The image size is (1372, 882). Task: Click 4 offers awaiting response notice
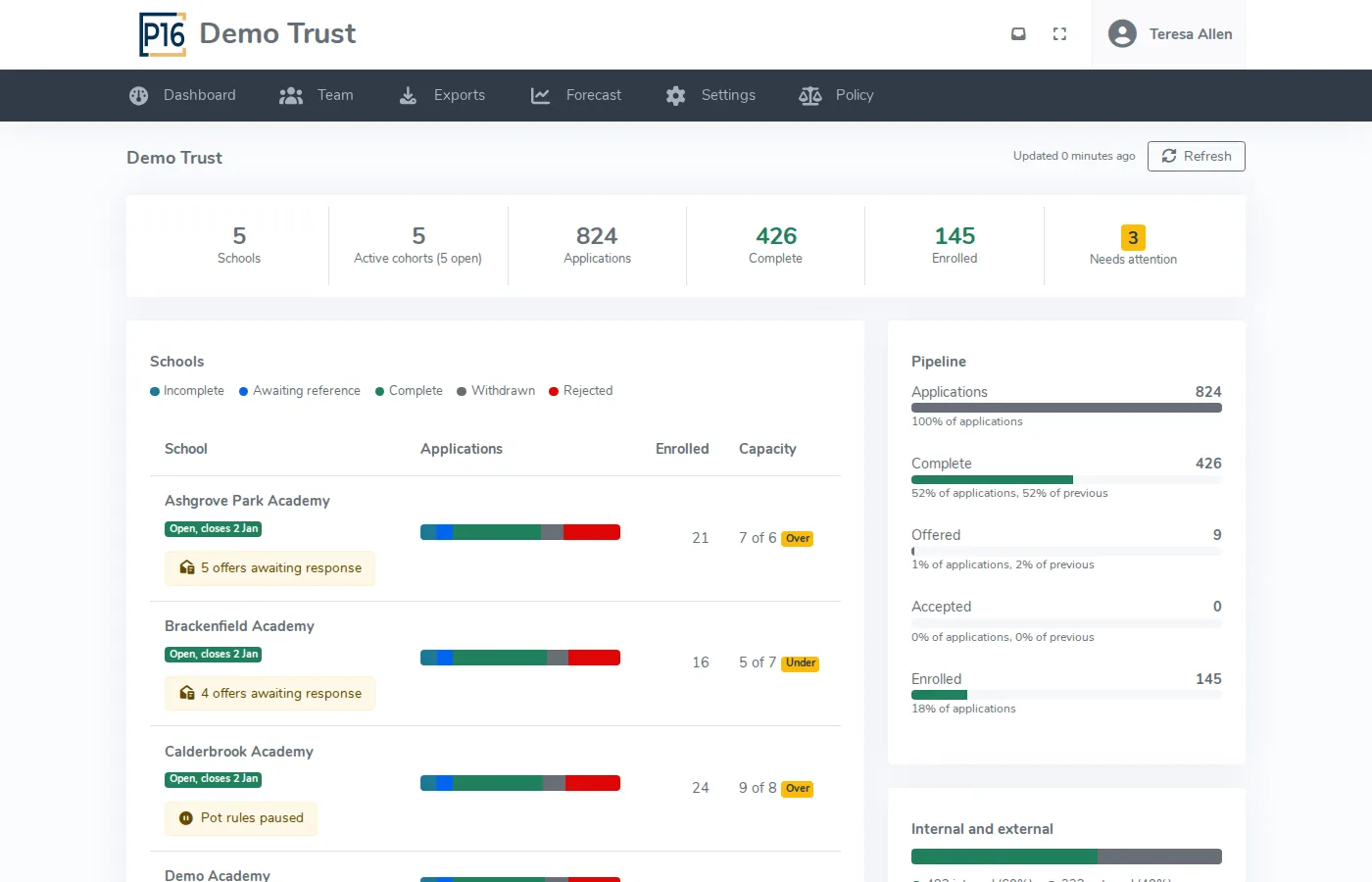coord(269,693)
